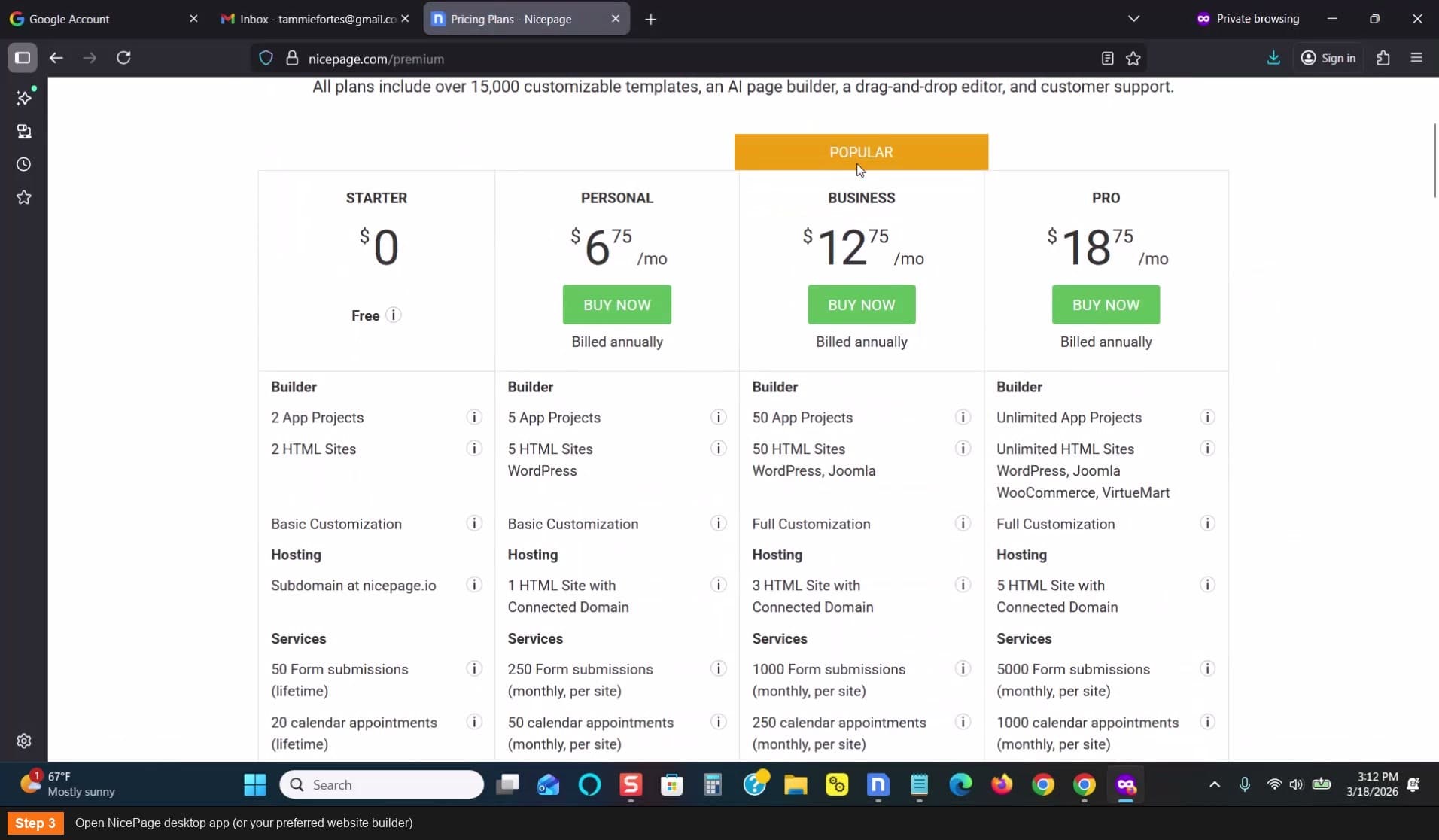Click BUY NOW for Personal plan
The image size is (1439, 840).
(x=616, y=304)
